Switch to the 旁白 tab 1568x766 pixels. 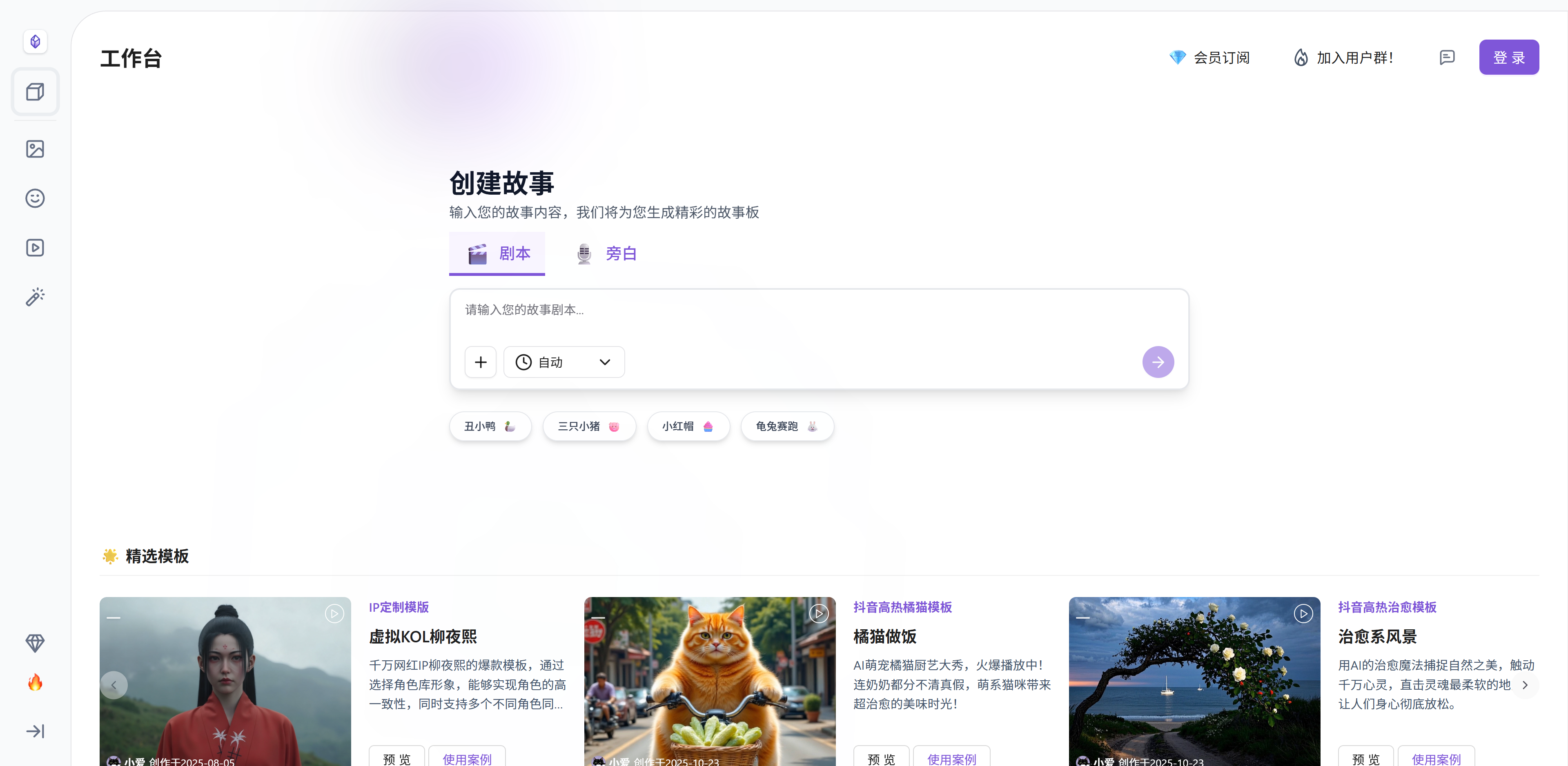606,253
